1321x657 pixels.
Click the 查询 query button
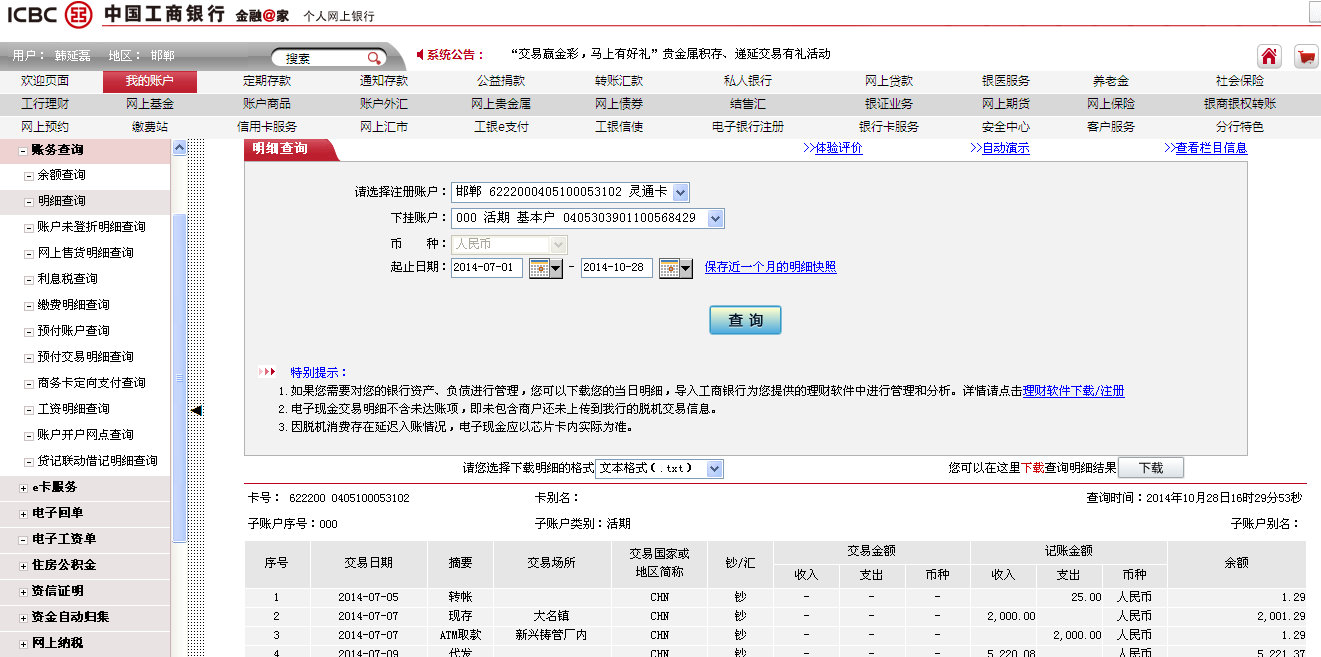(745, 320)
